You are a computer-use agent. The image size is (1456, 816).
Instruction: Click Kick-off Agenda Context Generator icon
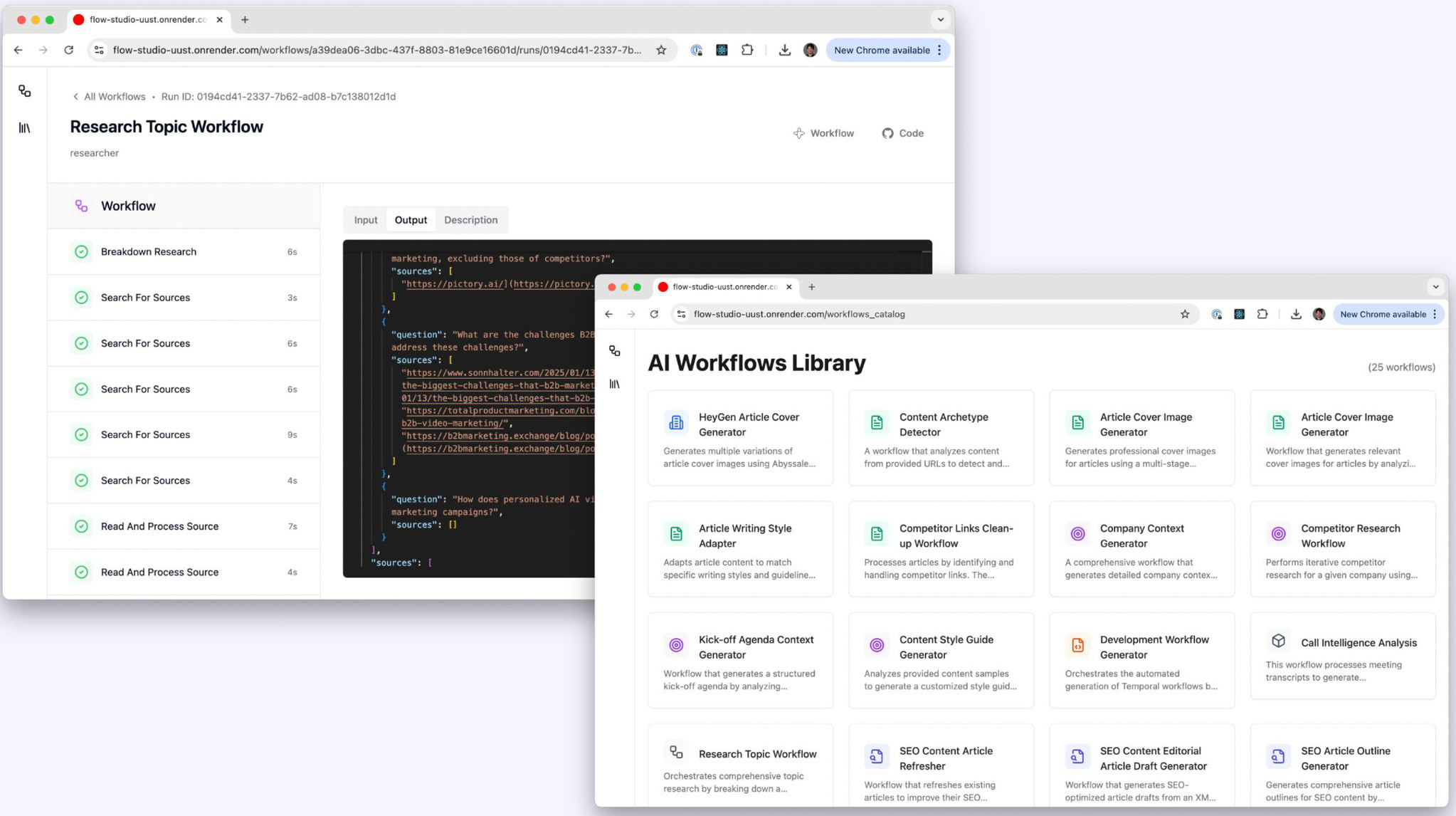pos(676,644)
